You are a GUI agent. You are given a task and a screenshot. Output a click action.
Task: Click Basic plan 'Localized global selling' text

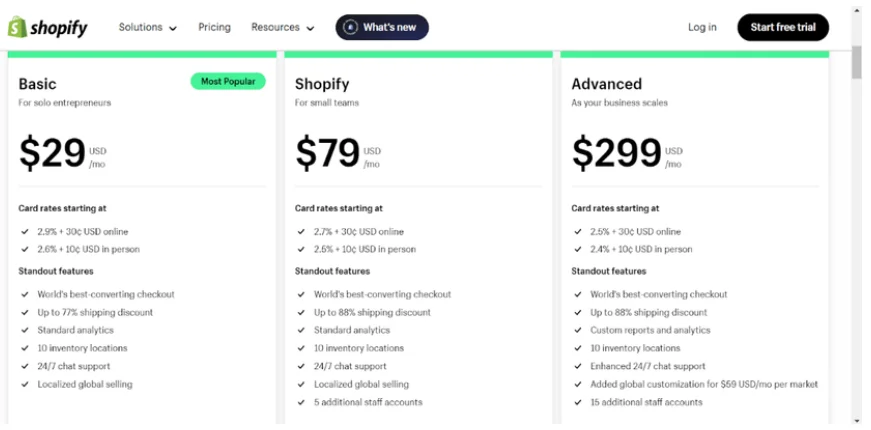pos(85,384)
